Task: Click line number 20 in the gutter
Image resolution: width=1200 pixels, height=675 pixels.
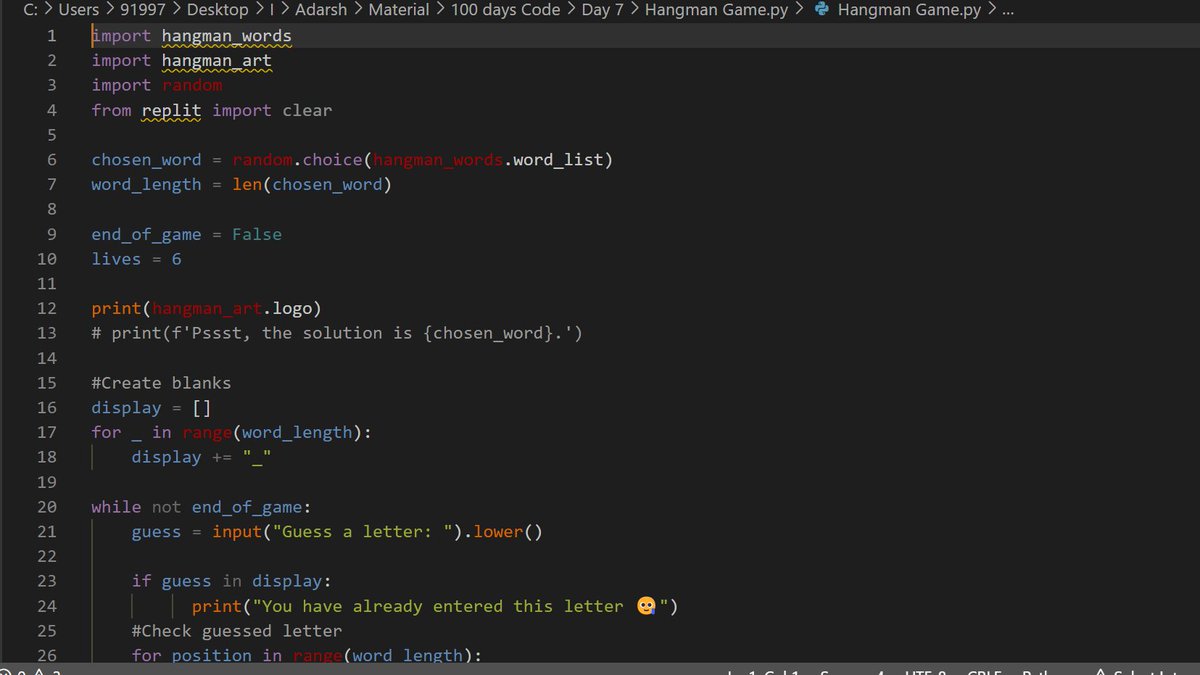Action: 47,507
